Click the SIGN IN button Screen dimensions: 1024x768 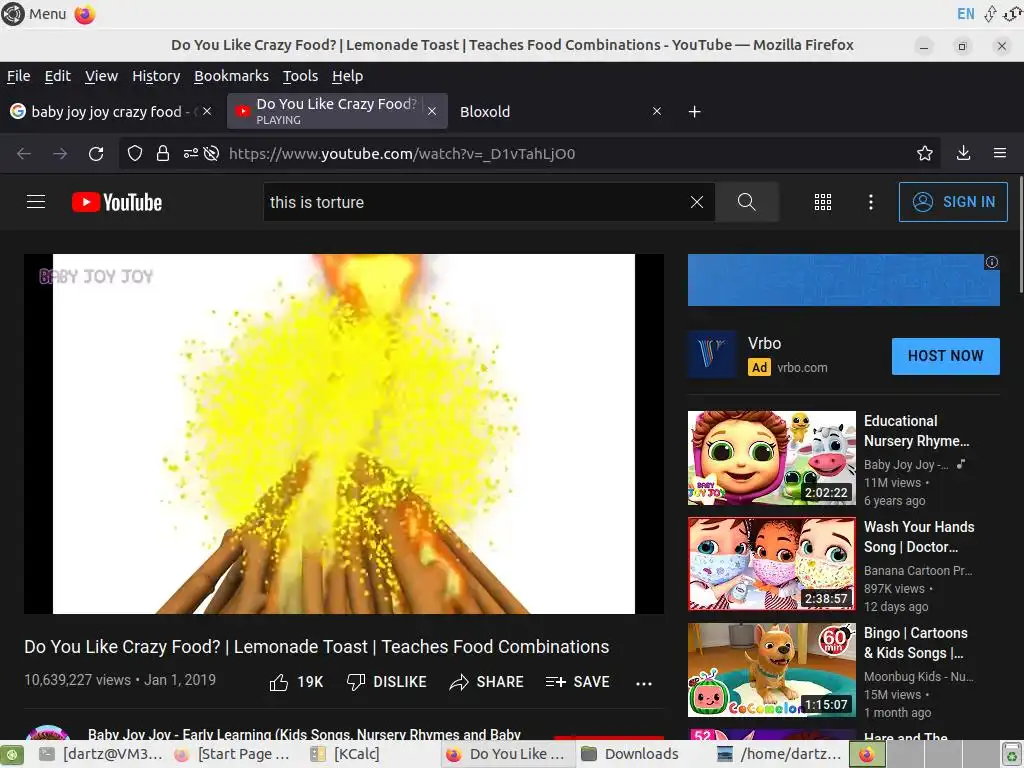(x=953, y=202)
